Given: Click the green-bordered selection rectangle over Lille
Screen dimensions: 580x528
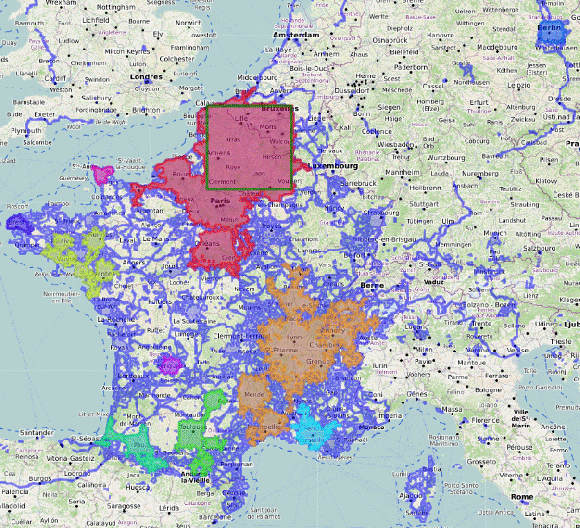Looking at the screenshot, I should pyautogui.click(x=250, y=148).
